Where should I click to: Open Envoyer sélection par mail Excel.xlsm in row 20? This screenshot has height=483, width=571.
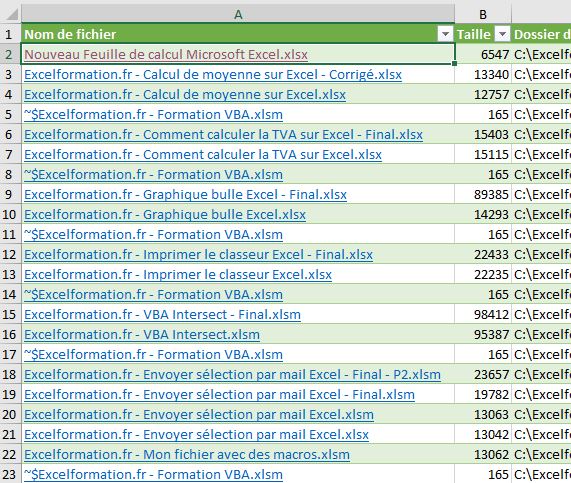point(199,415)
